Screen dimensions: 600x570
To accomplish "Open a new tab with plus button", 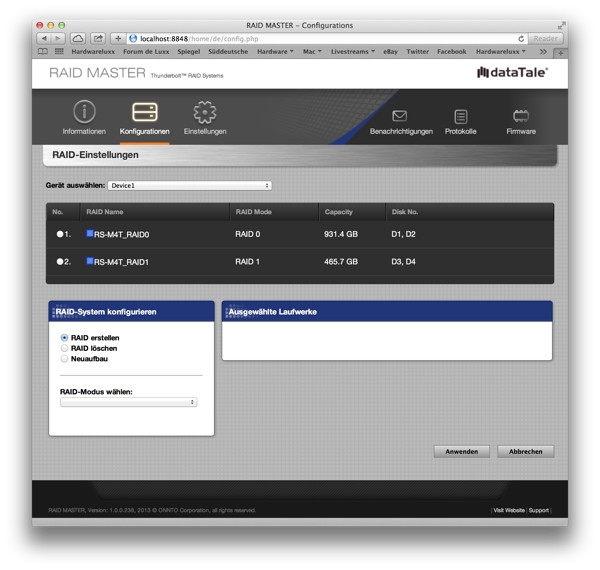I will pyautogui.click(x=560, y=53).
